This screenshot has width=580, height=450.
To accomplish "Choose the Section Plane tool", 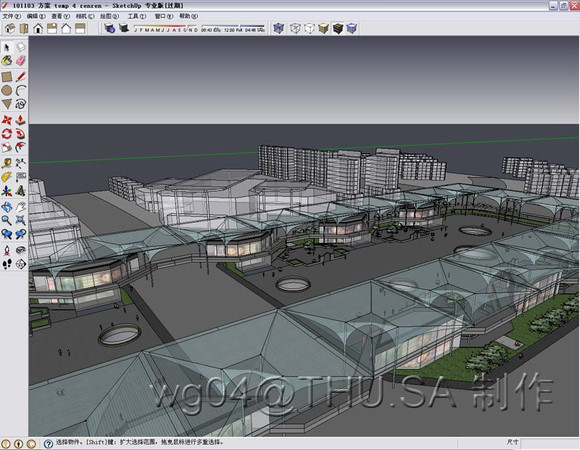I will click(x=21, y=264).
